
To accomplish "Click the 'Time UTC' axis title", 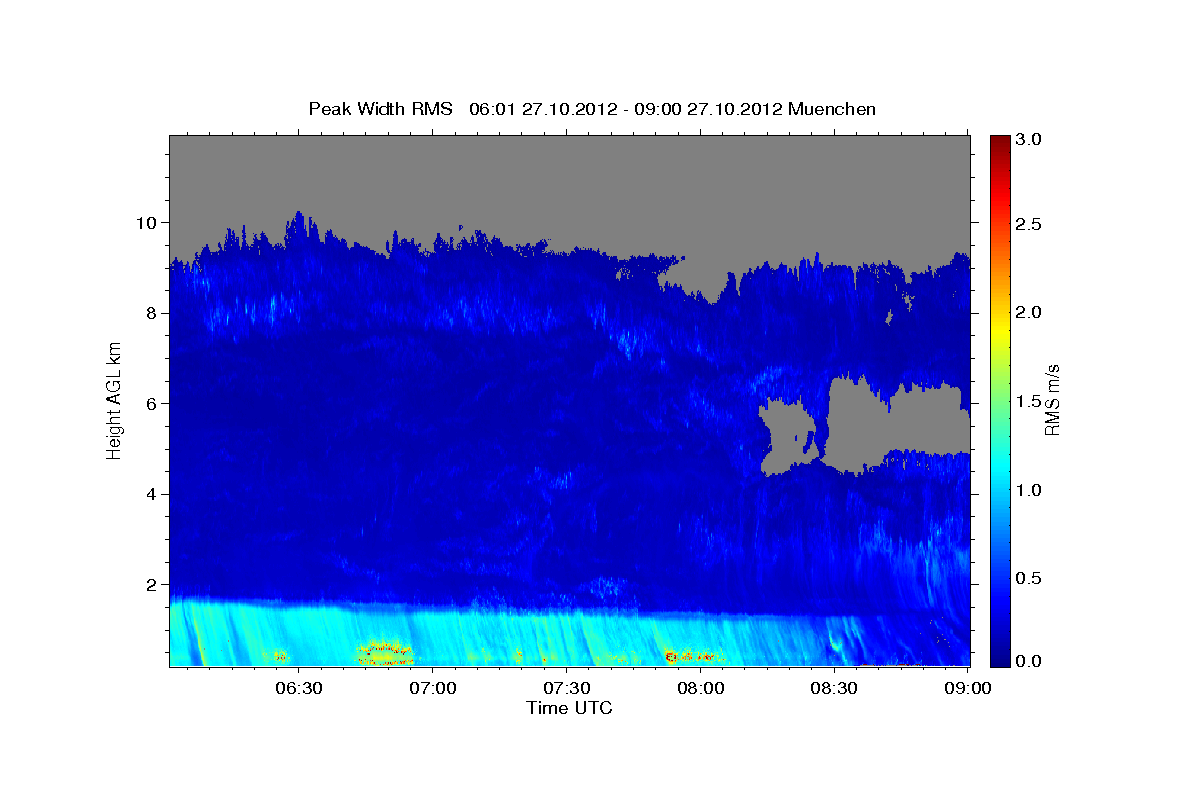I will pos(569,708).
